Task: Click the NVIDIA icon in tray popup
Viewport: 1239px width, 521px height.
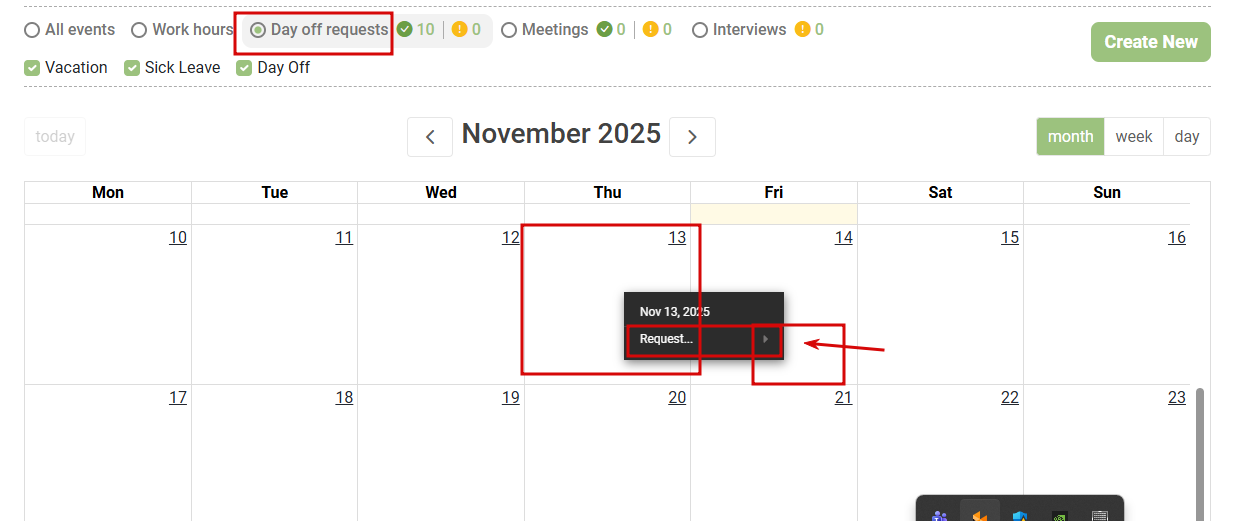Action: click(1059, 516)
